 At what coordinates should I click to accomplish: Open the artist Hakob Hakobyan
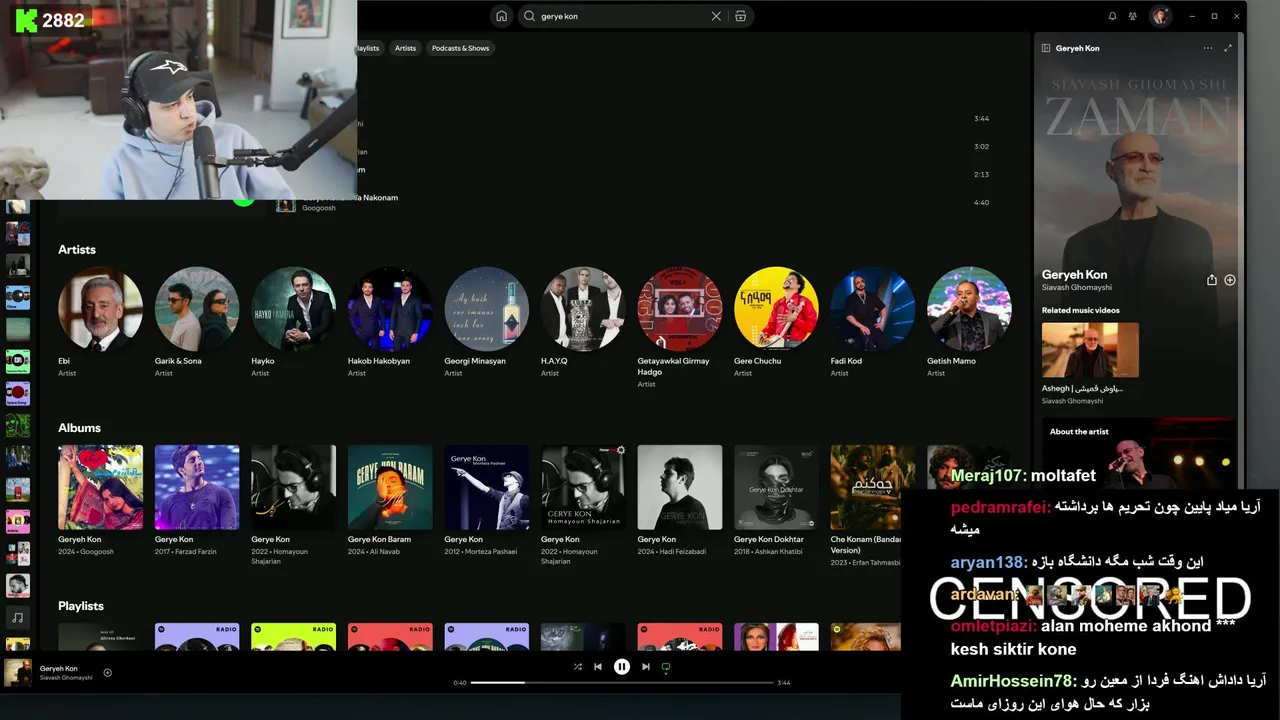click(390, 308)
